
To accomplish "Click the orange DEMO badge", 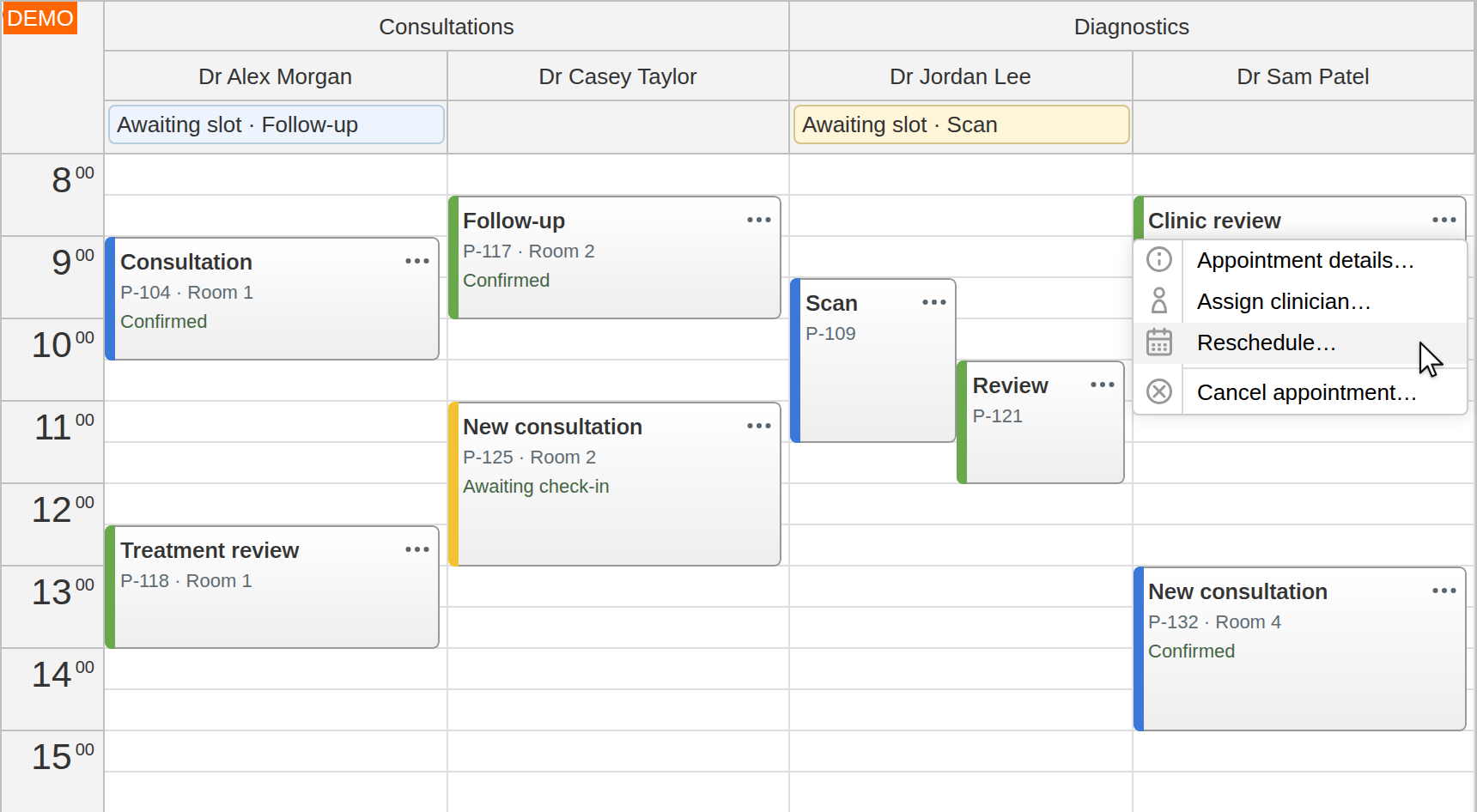I will click(x=40, y=18).
